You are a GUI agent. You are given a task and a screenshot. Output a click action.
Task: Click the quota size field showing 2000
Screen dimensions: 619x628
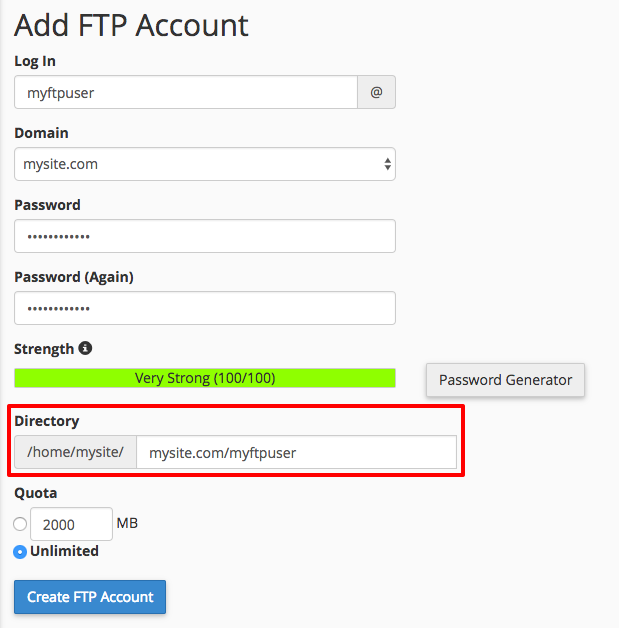pos(71,523)
